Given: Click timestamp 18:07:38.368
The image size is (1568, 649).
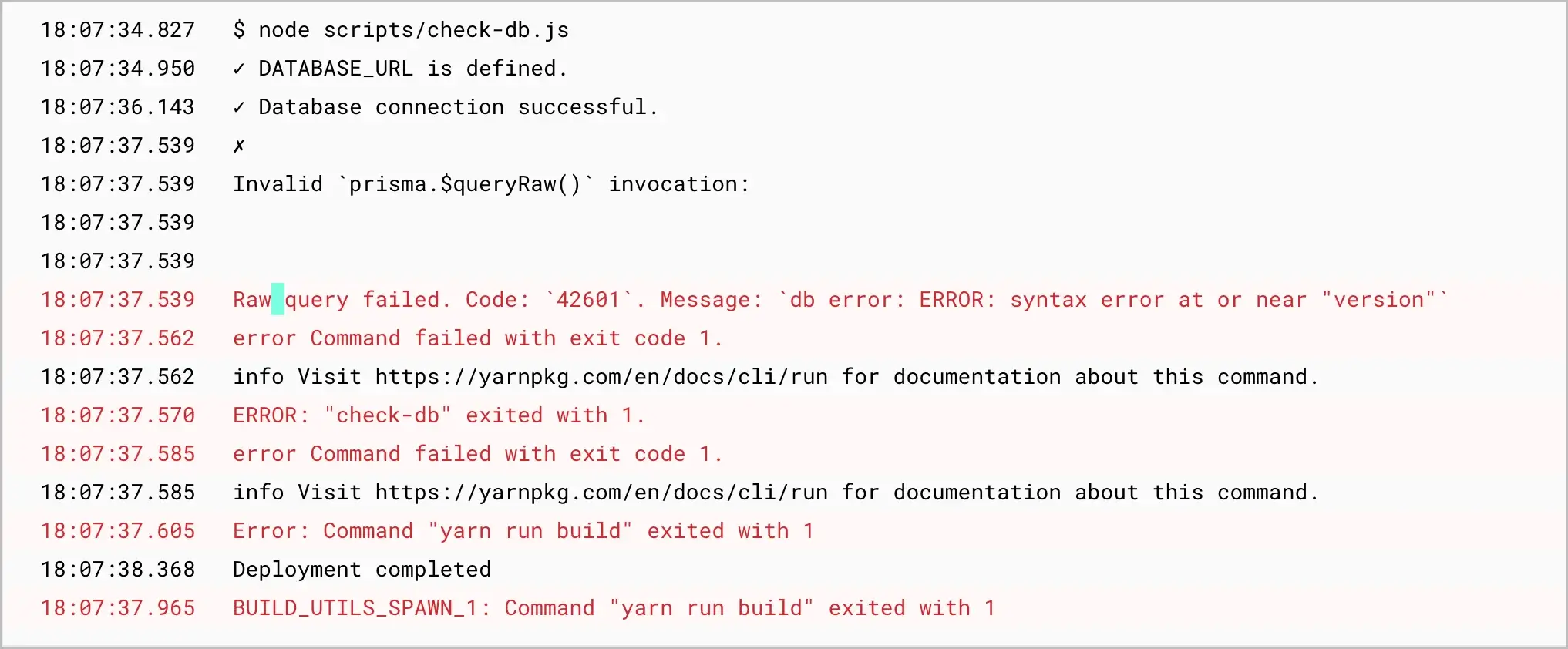Looking at the screenshot, I should pos(118,570).
